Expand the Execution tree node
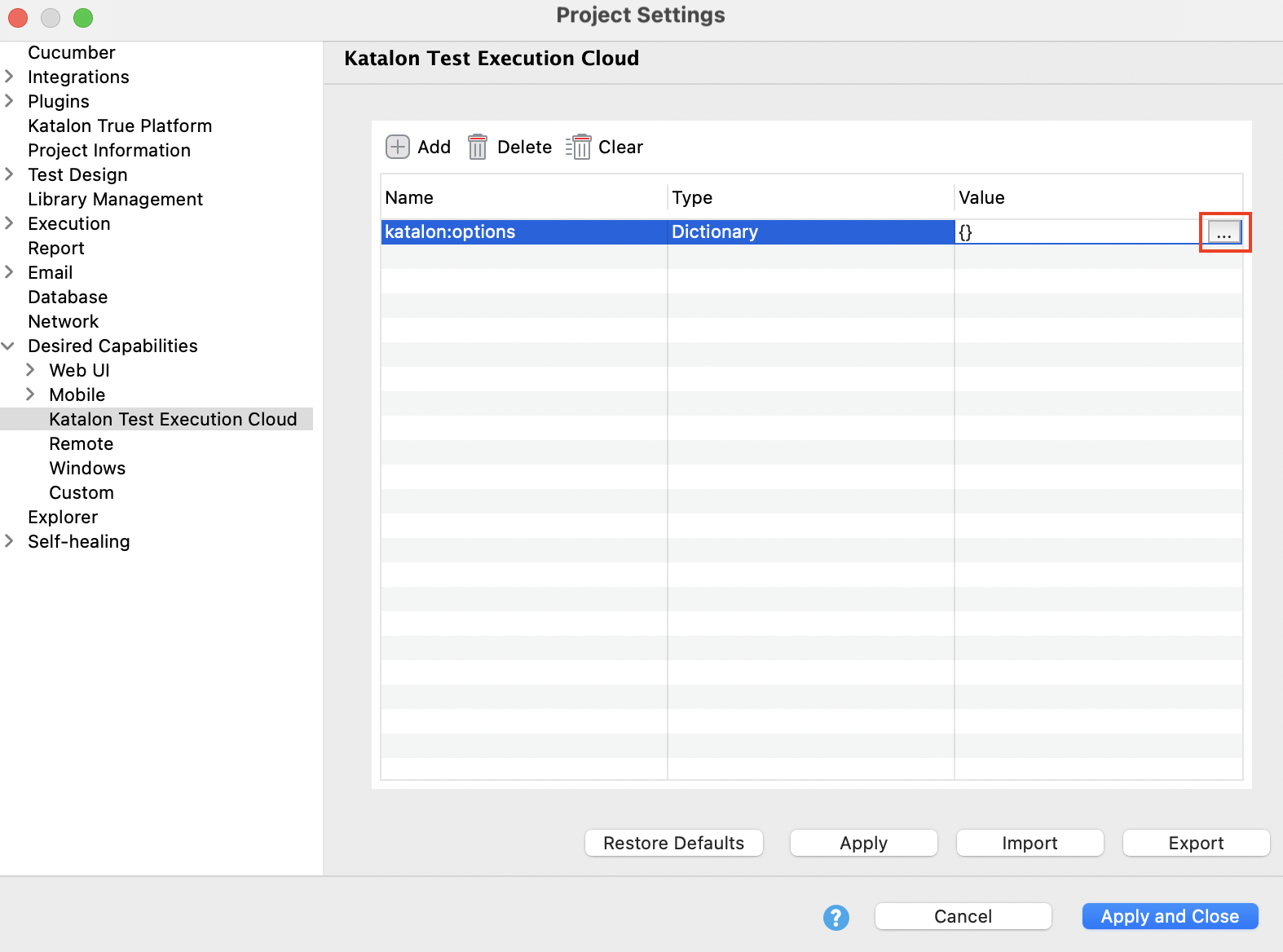1283x952 pixels. (9, 223)
